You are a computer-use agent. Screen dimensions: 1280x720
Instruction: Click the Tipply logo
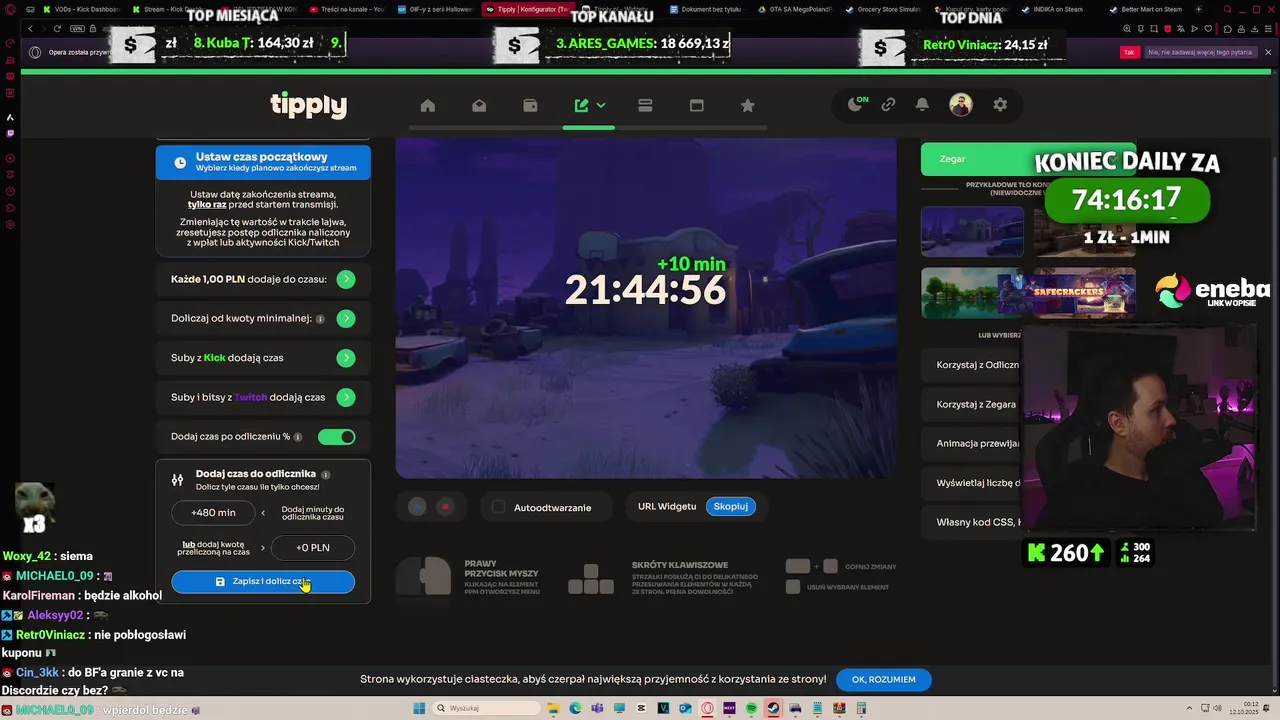click(x=308, y=105)
